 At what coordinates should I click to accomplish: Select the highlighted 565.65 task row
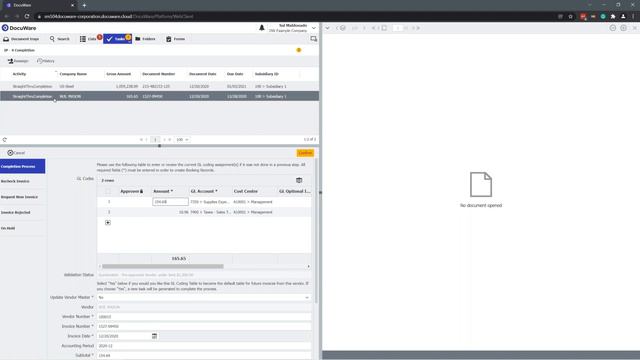(159, 96)
